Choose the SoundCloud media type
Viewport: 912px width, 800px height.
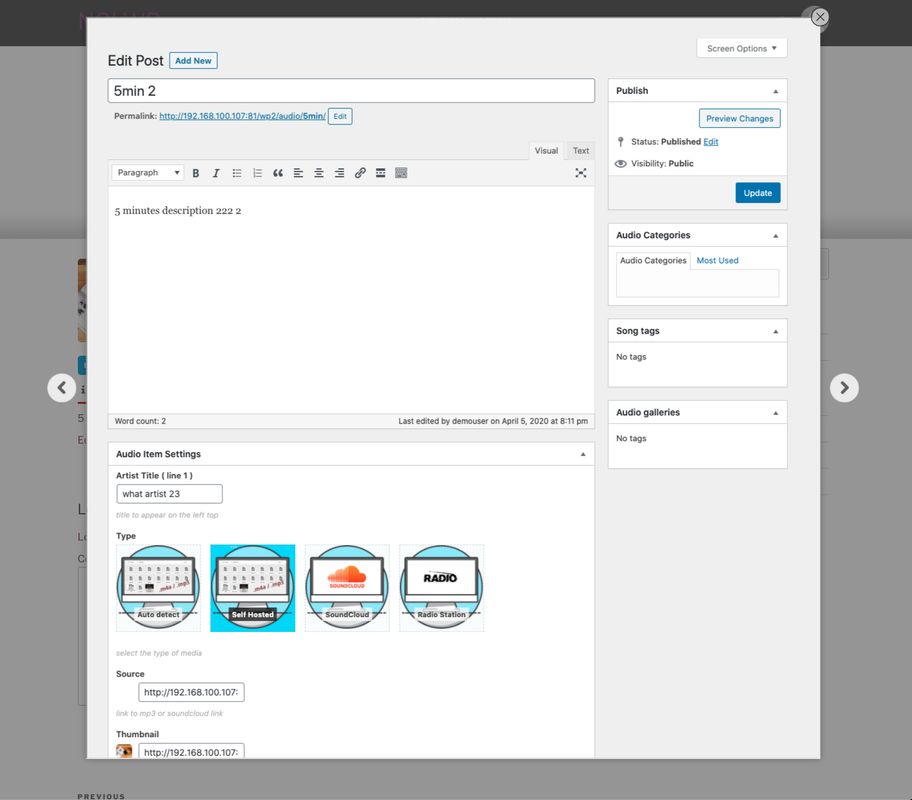(x=347, y=588)
